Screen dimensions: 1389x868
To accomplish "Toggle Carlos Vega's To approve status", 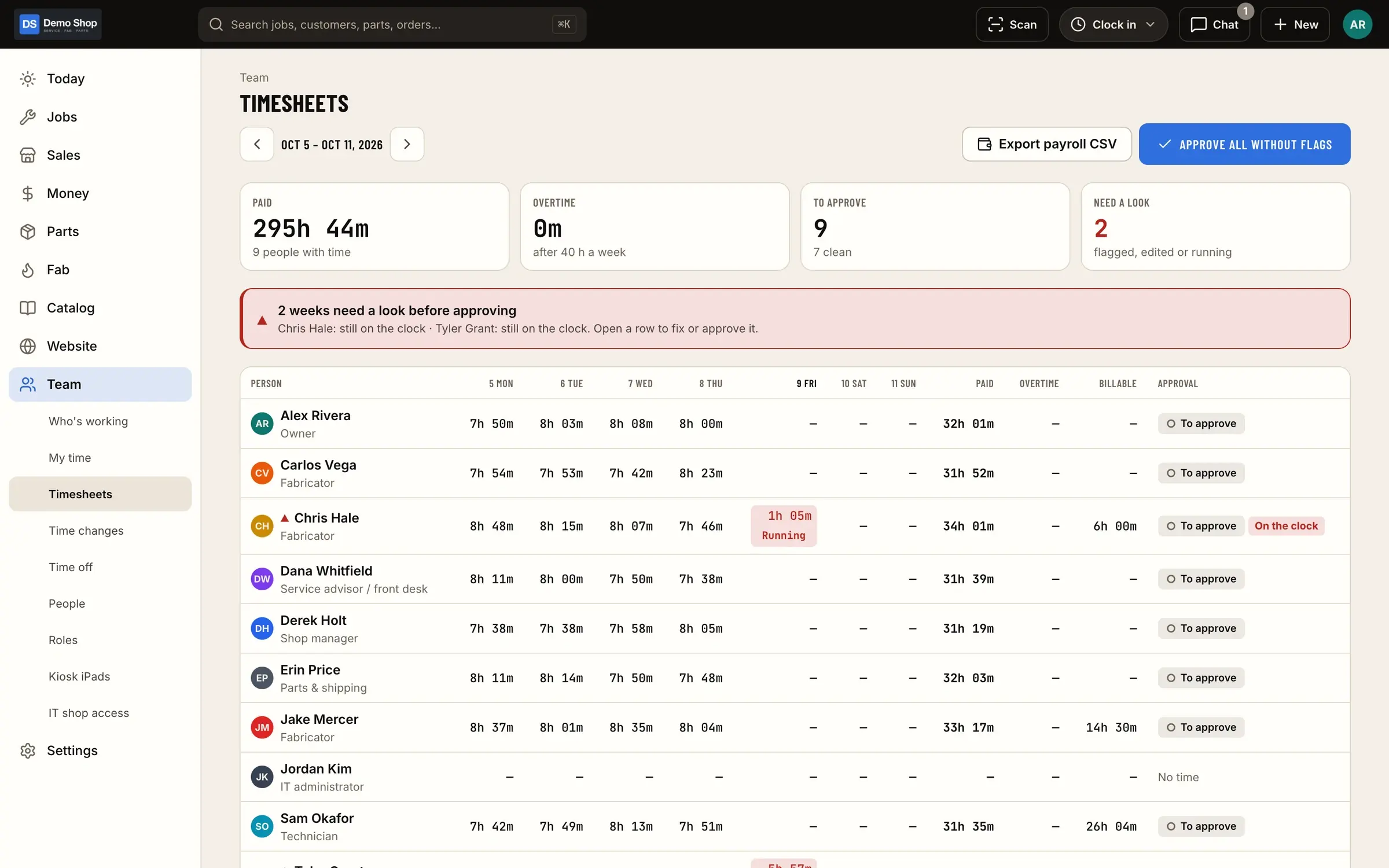I will coord(1201,473).
